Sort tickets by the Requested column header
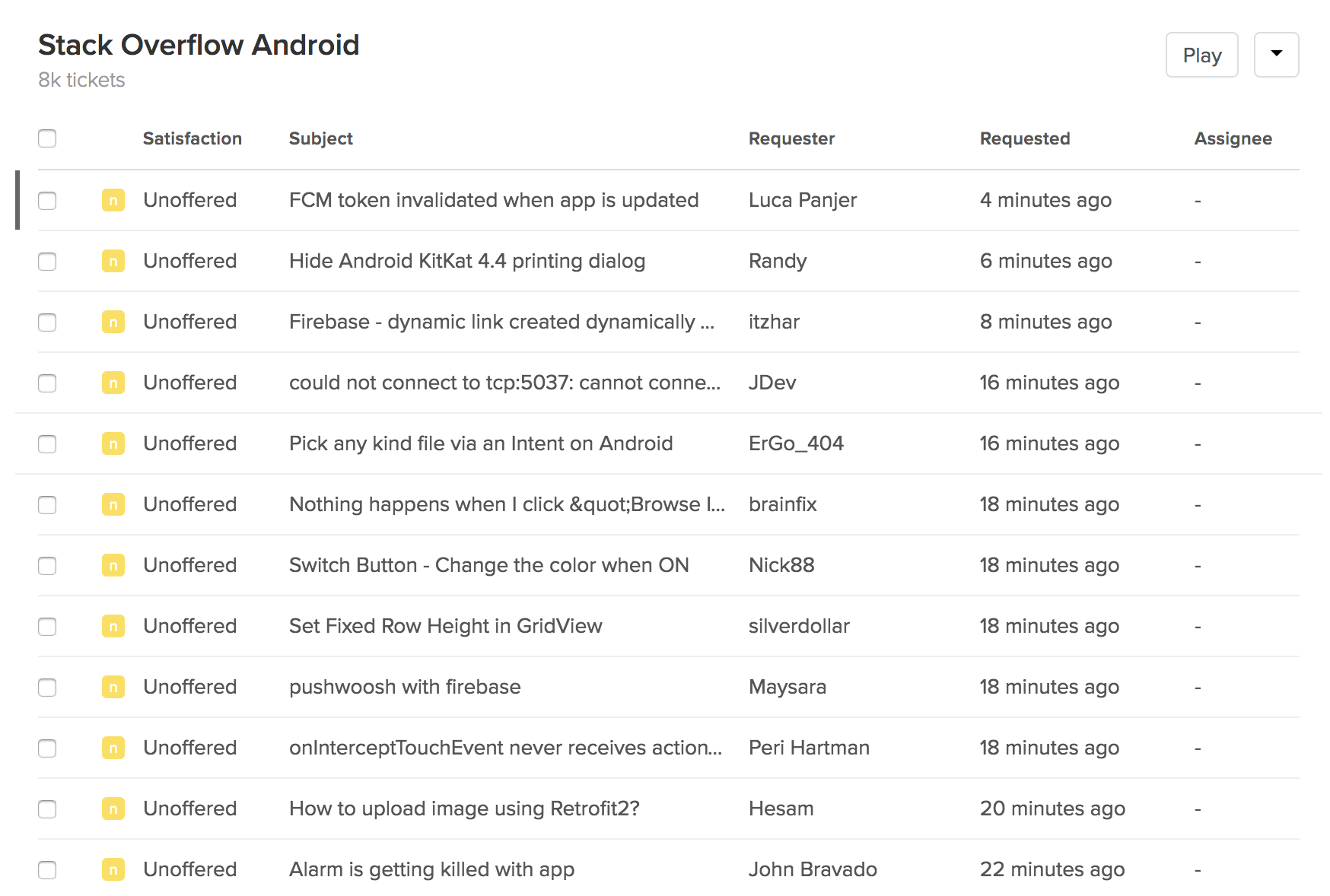The height and width of the screenshot is (896, 1330). pyautogui.click(x=1024, y=138)
